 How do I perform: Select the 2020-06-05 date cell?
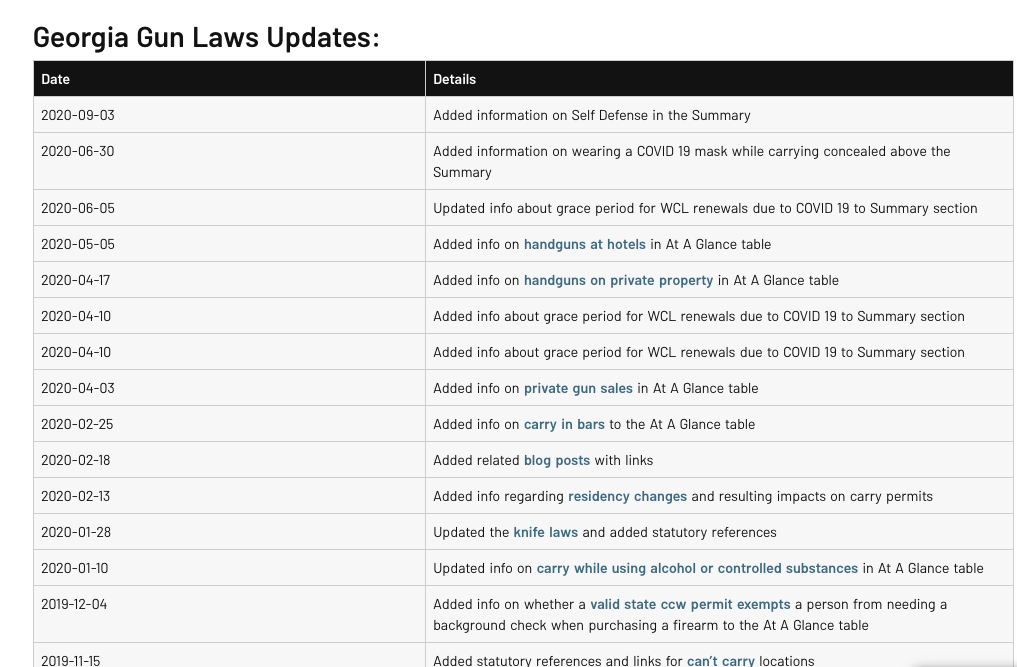point(230,208)
